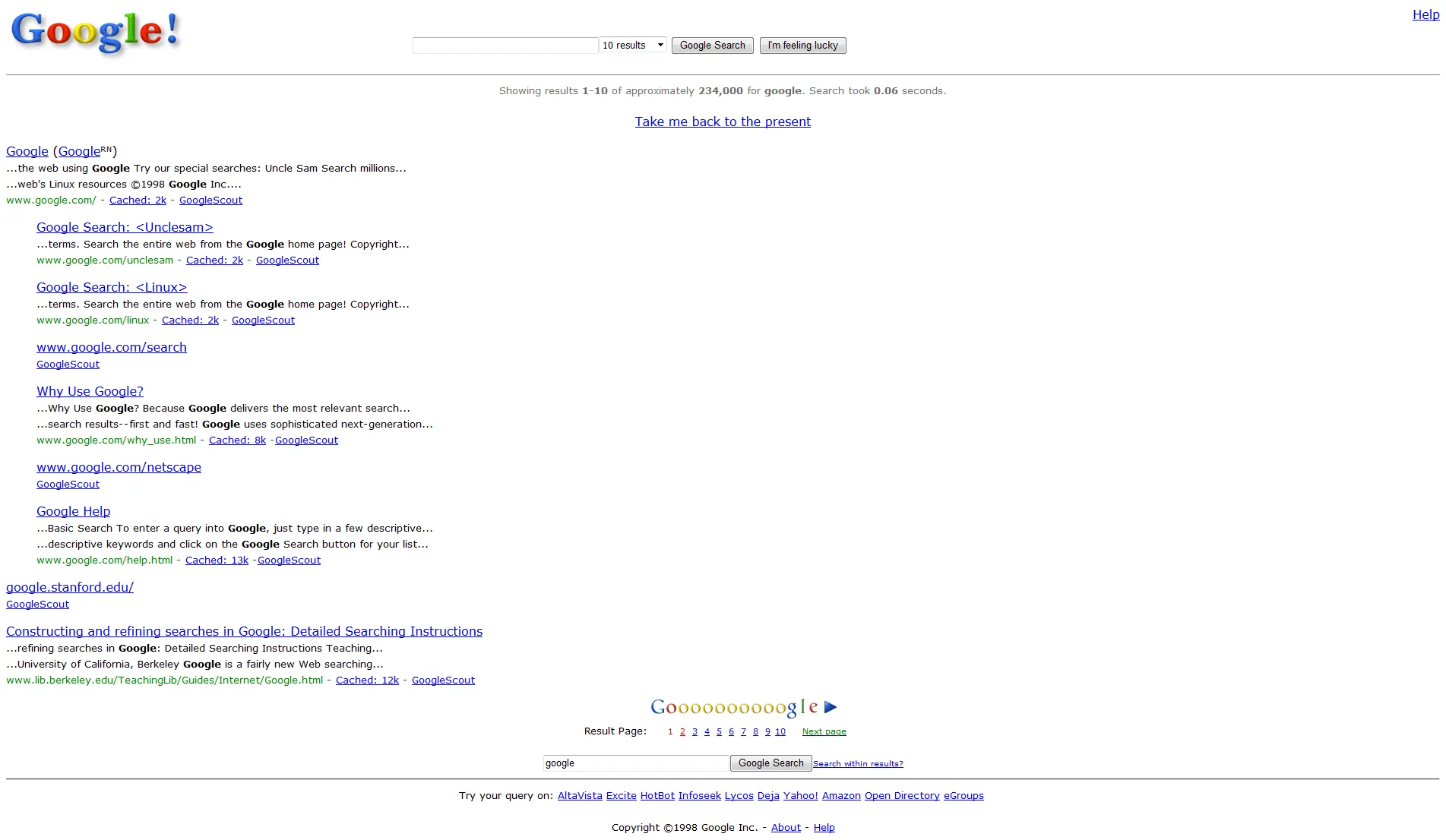Try the query on HotBot
Screen dimensions: 1446x840
[657, 796]
